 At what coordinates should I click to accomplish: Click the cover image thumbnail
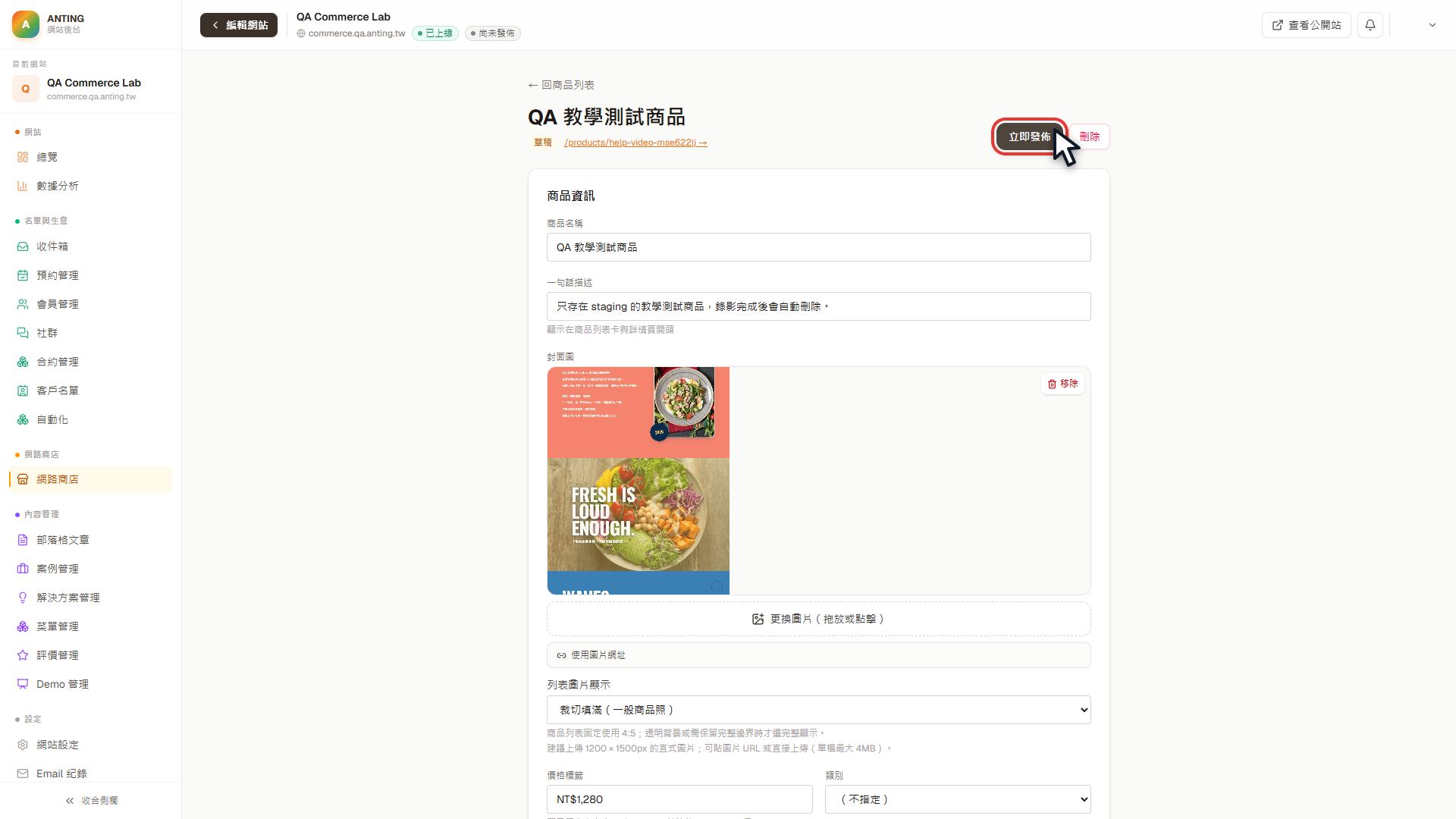(639, 481)
